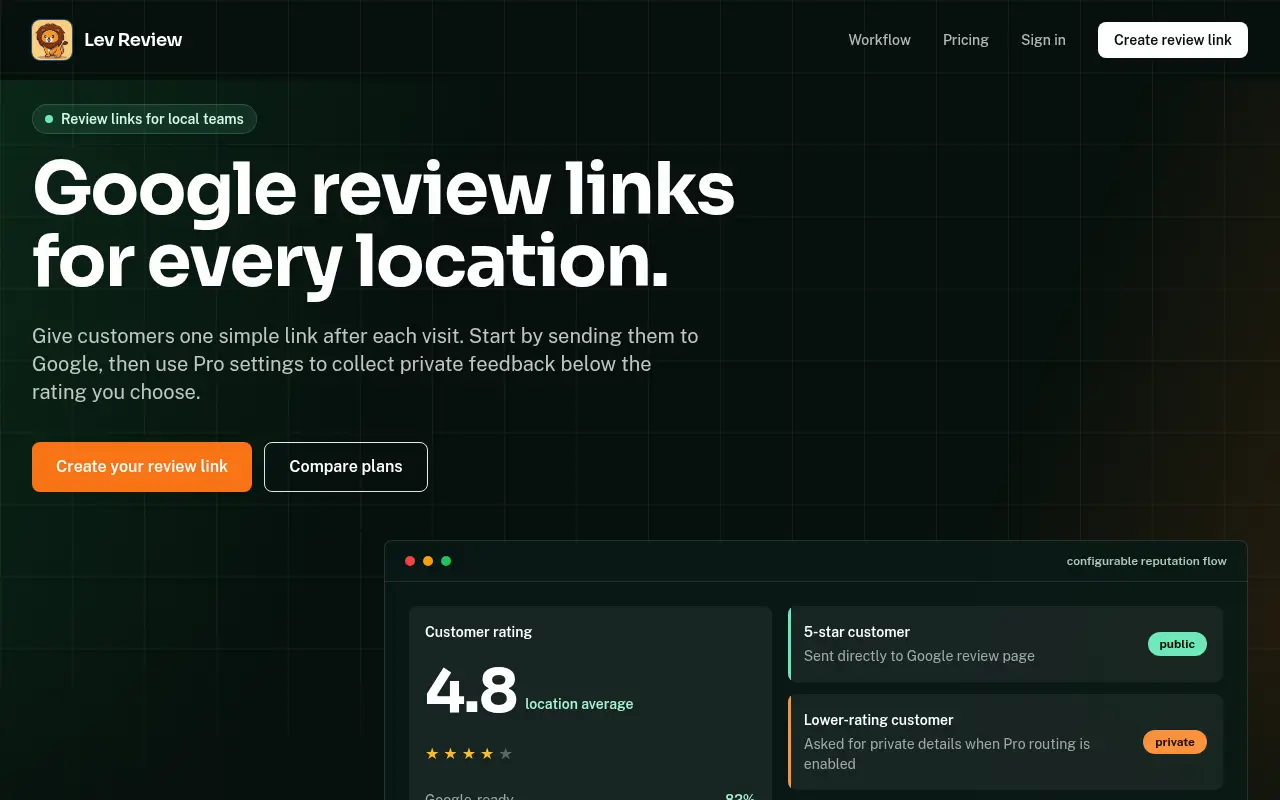Click the Review links for local teams badge
This screenshot has height=800, width=1280.
(x=145, y=119)
